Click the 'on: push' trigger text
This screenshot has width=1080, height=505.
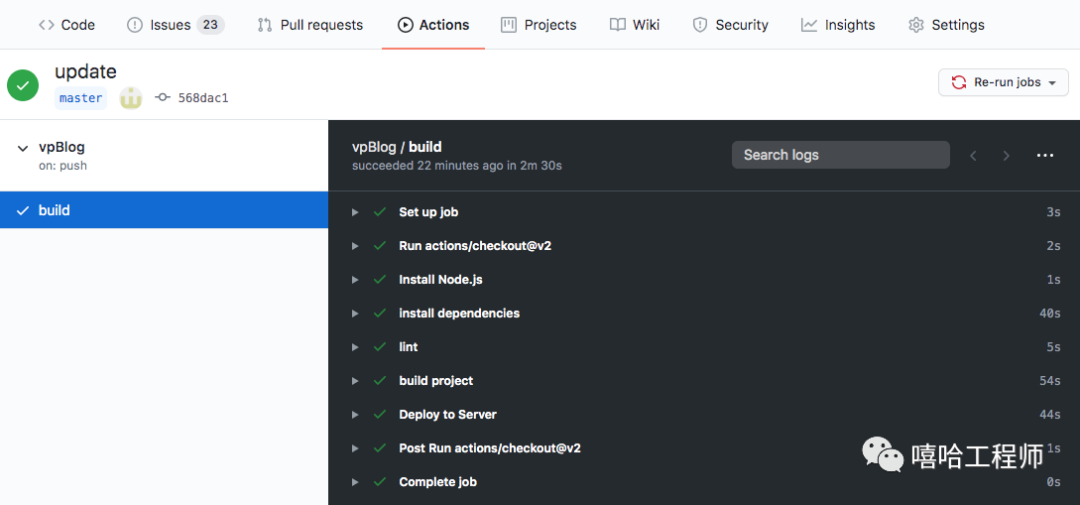point(63,166)
